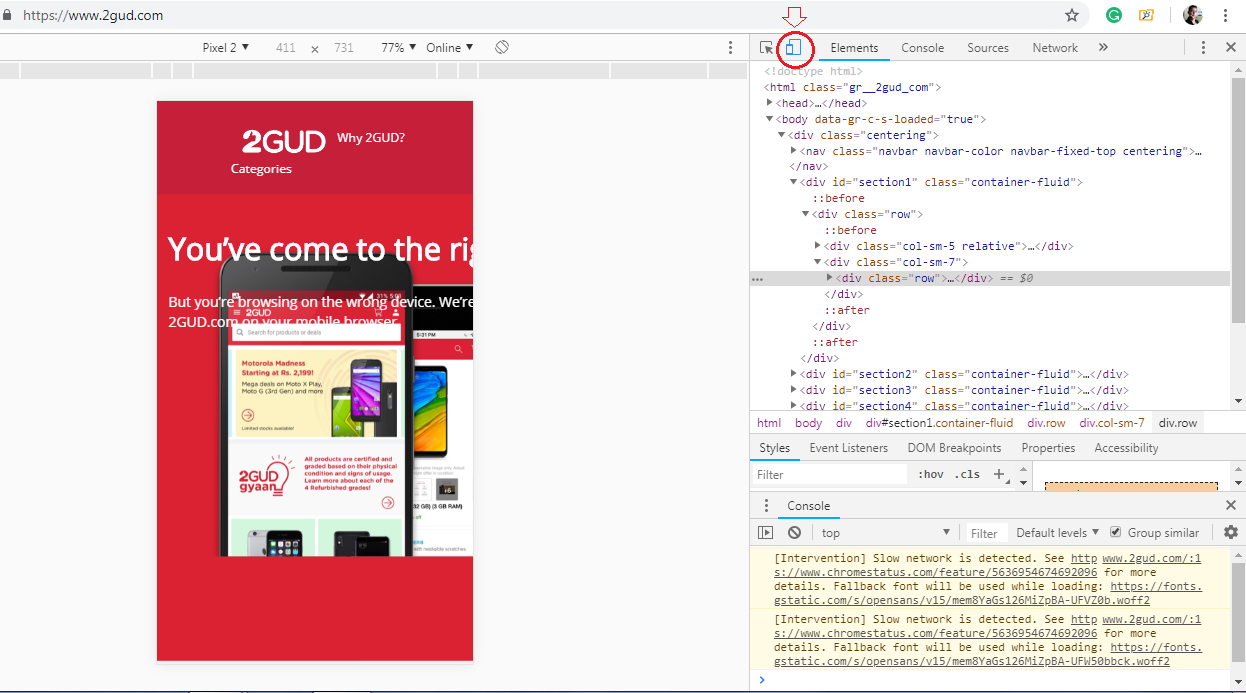View site info via the lock icon
Screen dimensions: 1246x693
tap(8, 15)
